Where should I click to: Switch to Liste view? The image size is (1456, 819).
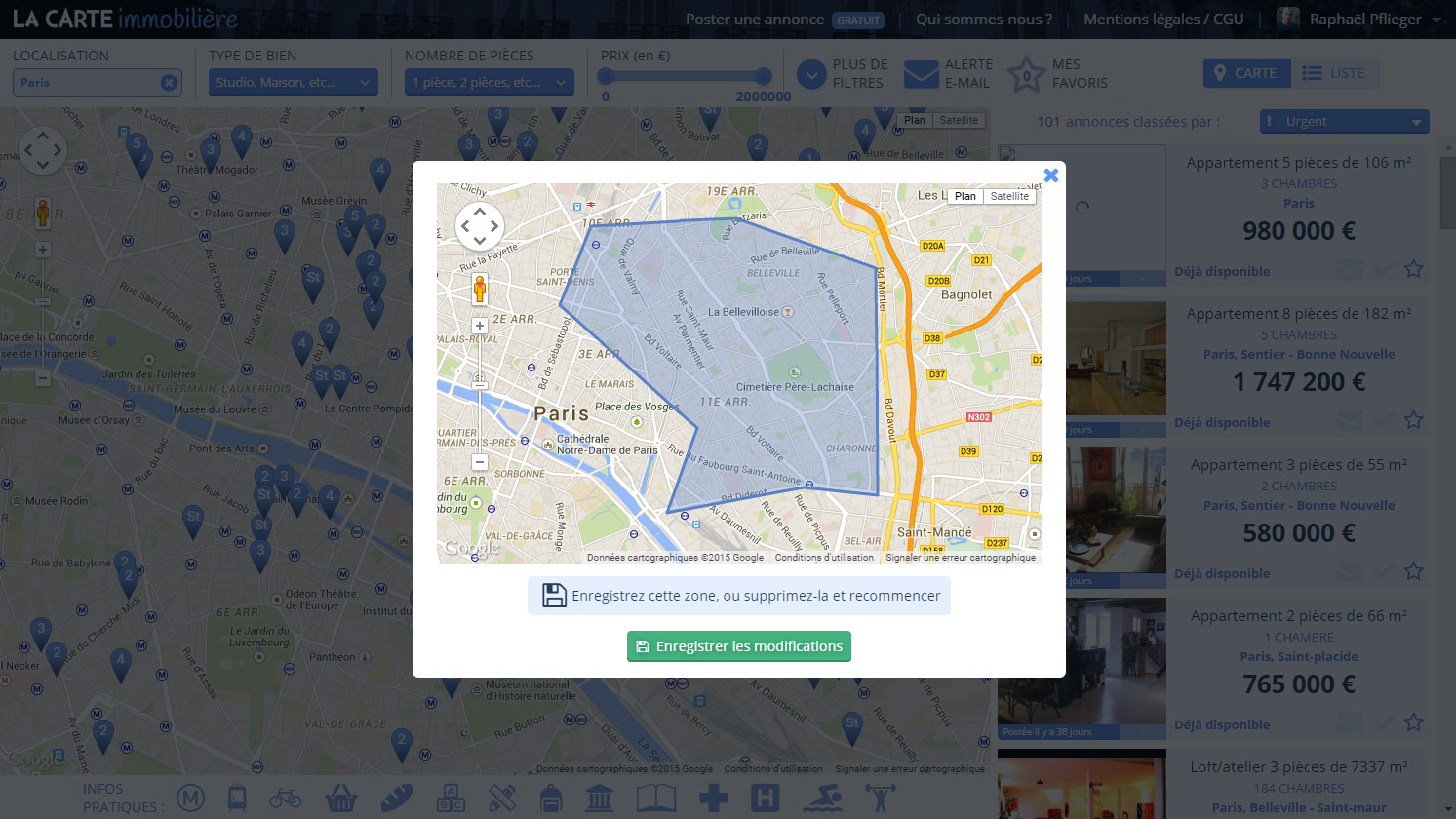pos(1334,73)
